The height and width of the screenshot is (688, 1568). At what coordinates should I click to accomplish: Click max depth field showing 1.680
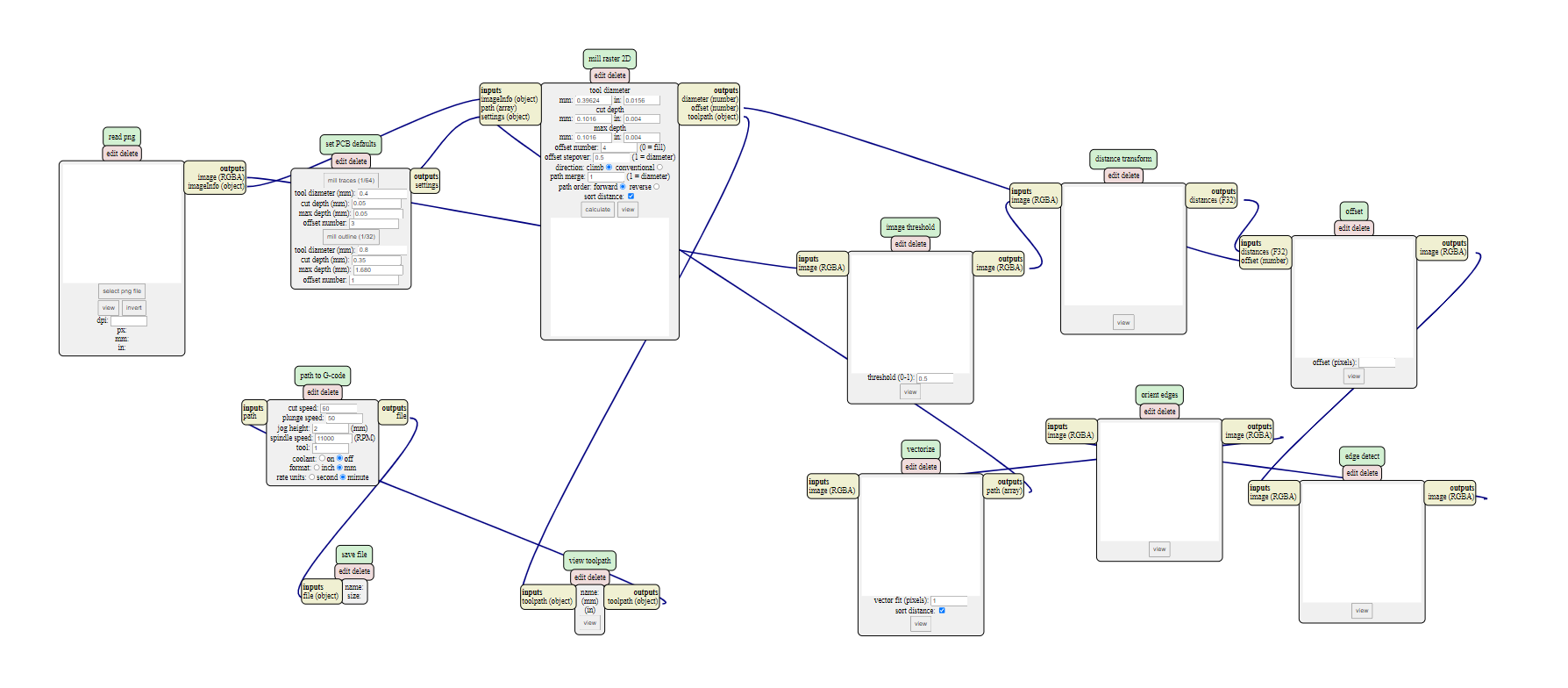[x=378, y=270]
